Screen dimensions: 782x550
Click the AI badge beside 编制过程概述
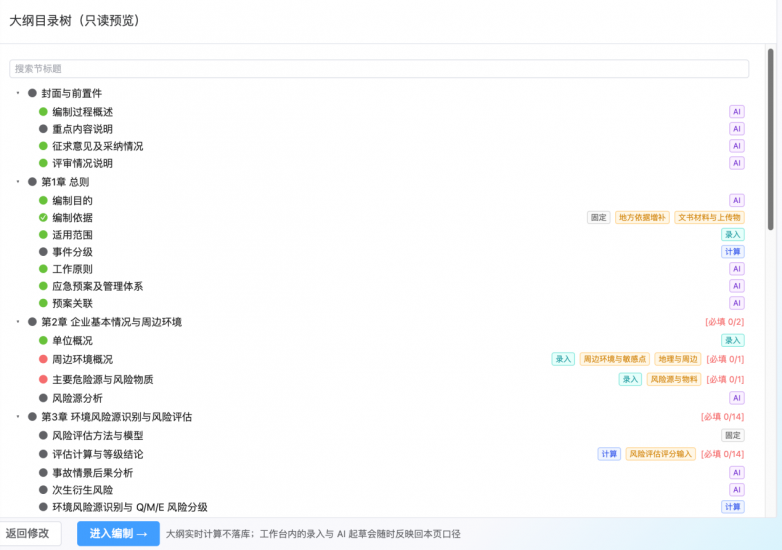[736, 112]
